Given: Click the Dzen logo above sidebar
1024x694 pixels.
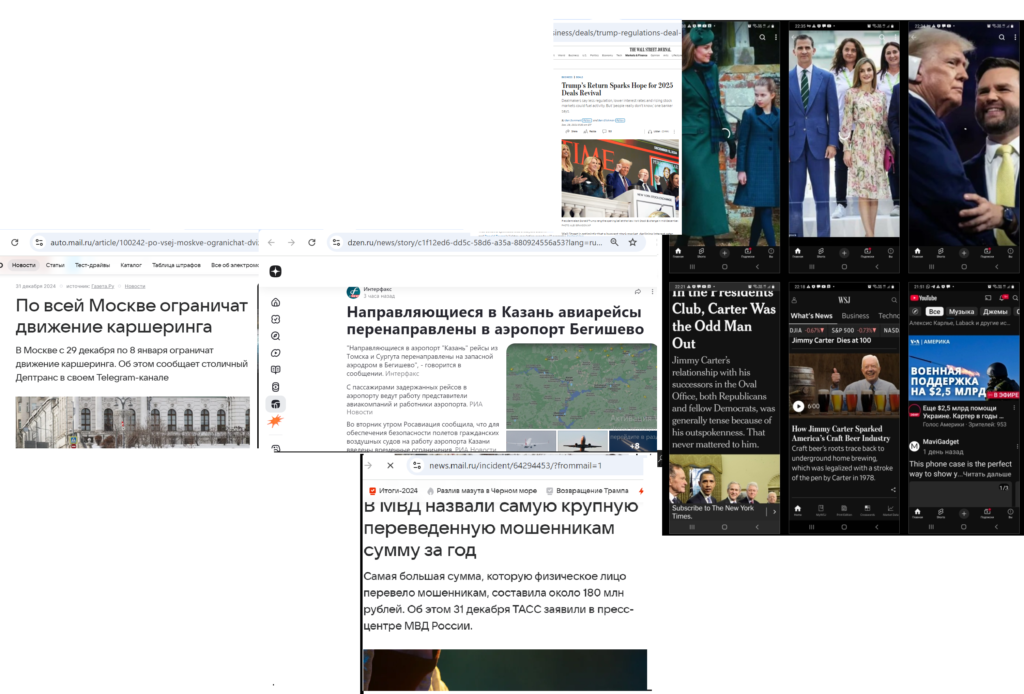Looking at the screenshot, I should click(x=276, y=271).
